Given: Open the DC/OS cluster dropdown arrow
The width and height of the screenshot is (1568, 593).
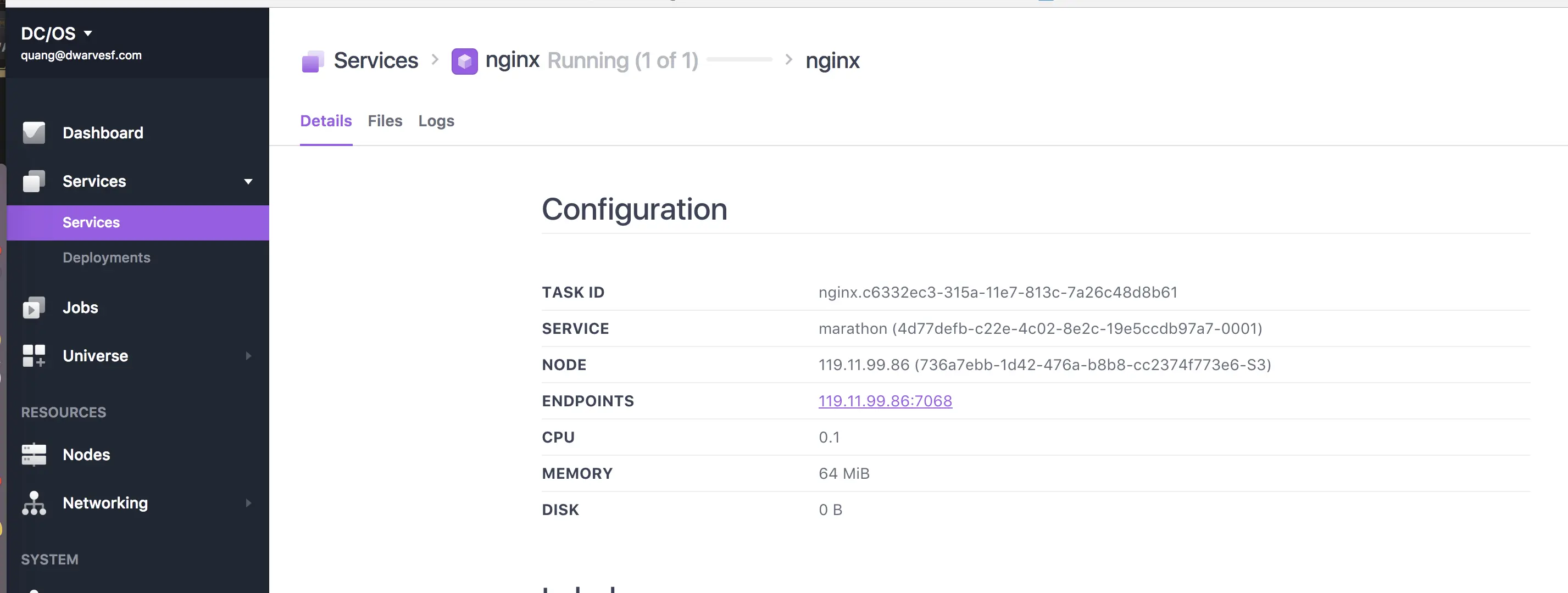Looking at the screenshot, I should pyautogui.click(x=88, y=33).
